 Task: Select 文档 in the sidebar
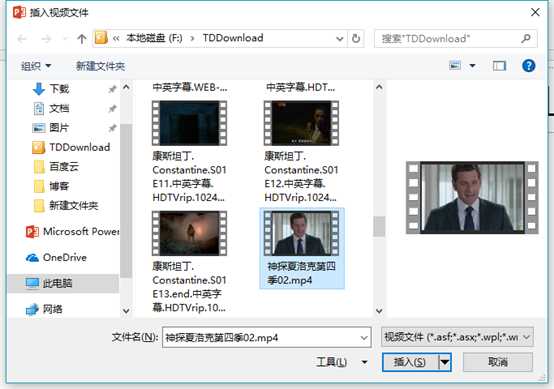coord(59,108)
